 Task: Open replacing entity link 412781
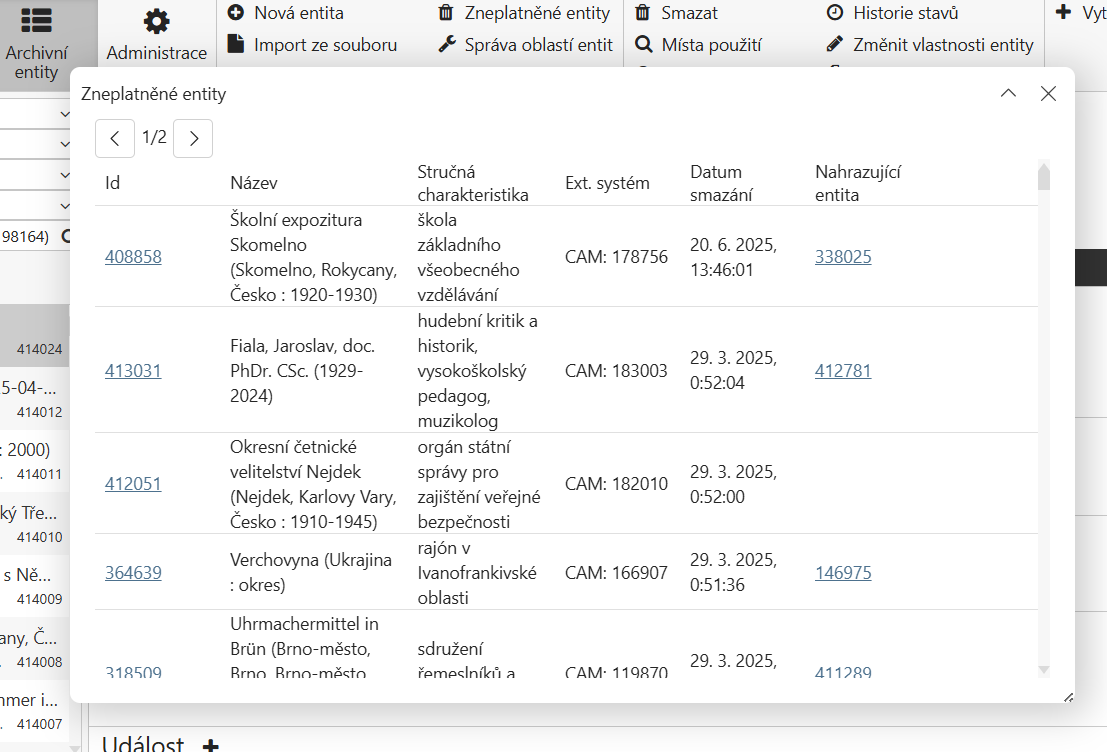[x=843, y=371]
